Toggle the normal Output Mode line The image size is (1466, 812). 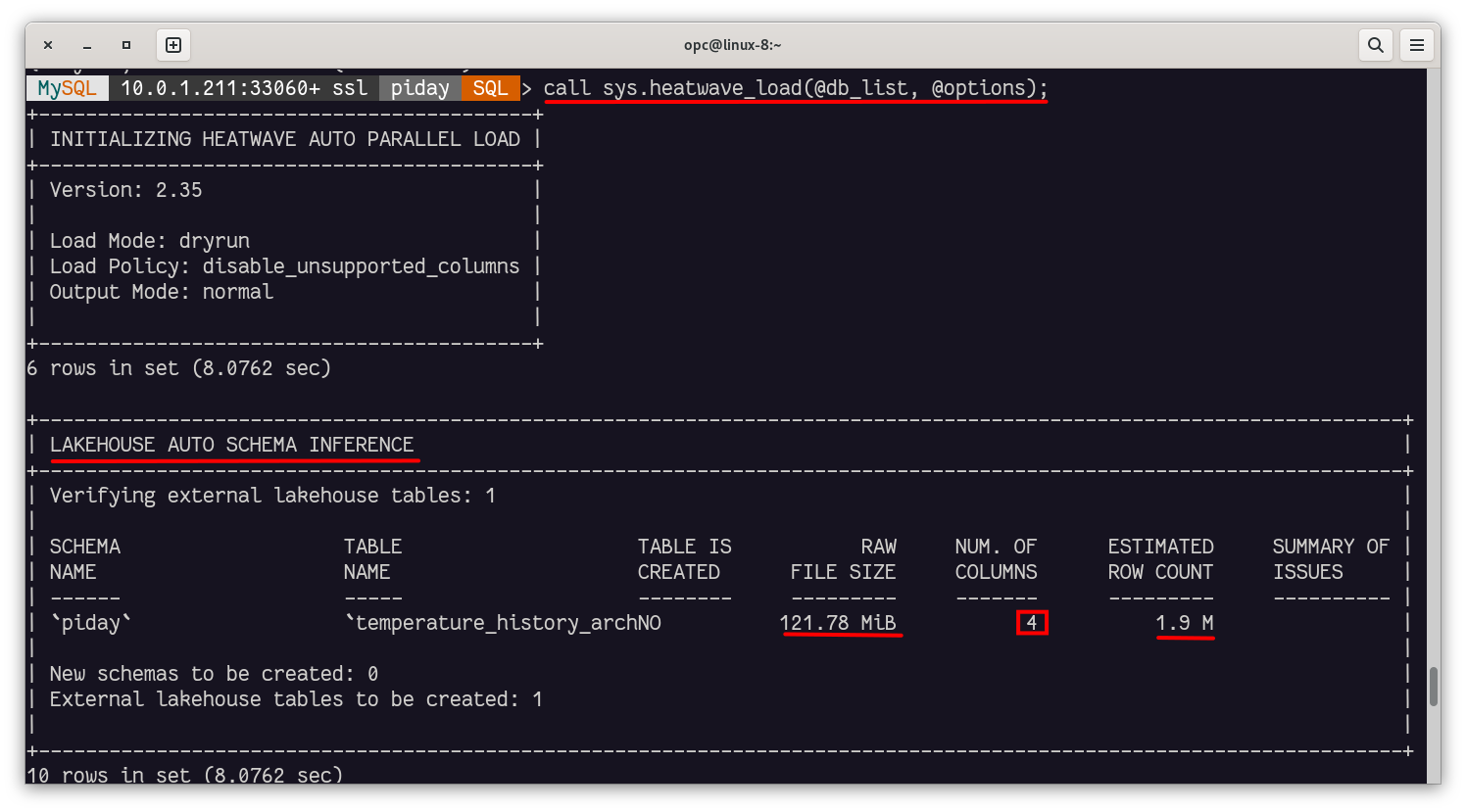176,291
